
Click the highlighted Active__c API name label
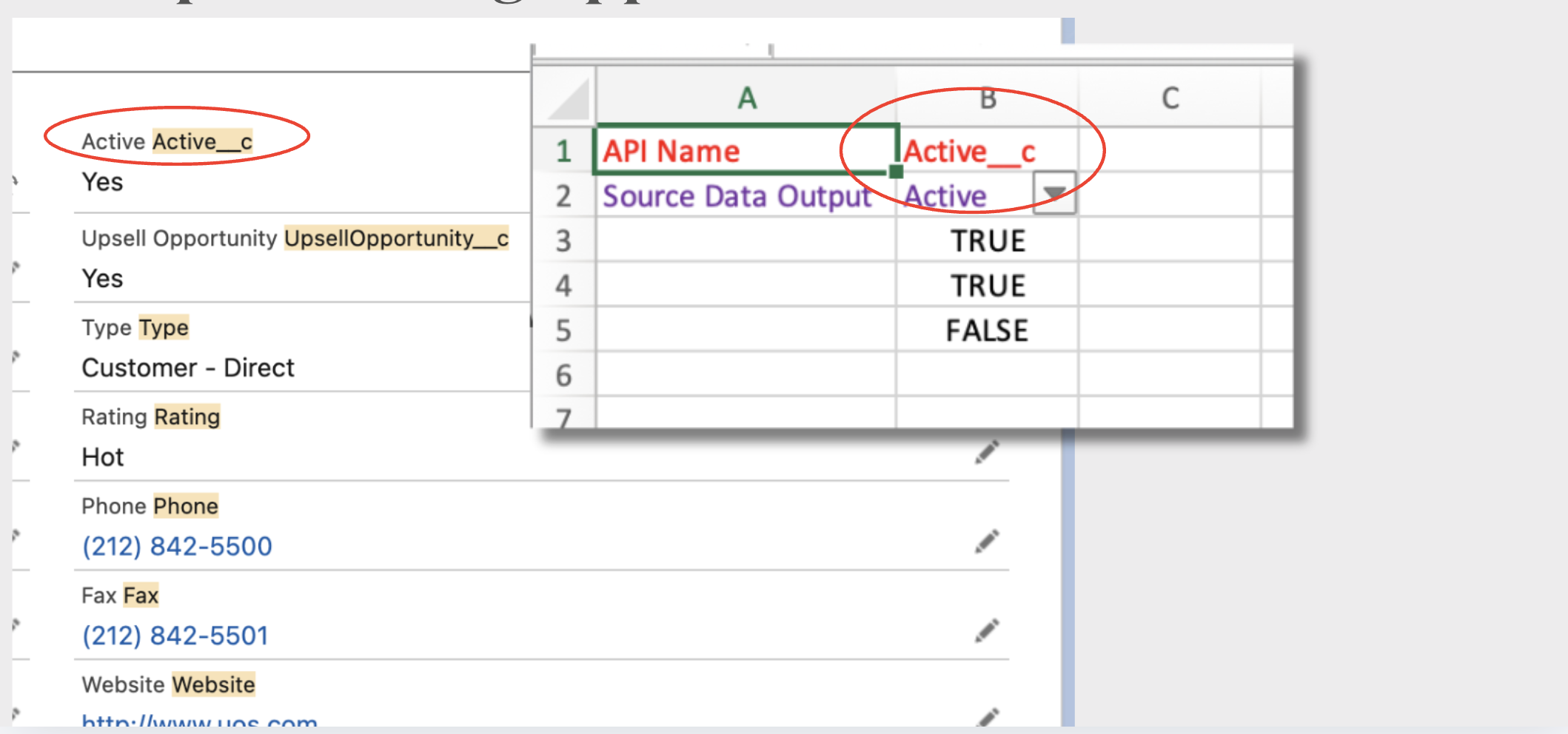click(x=201, y=141)
